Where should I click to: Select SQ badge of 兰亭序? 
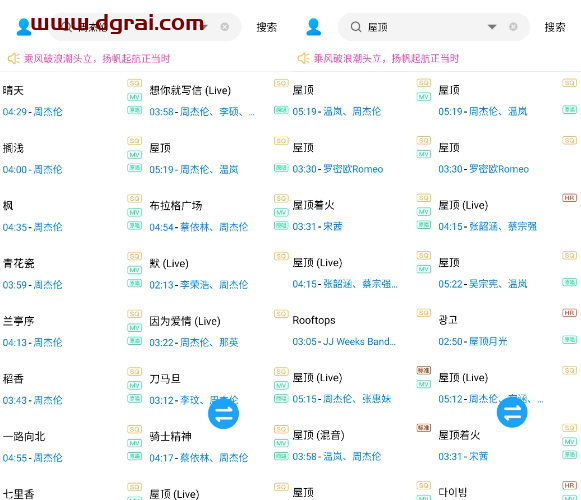click(x=135, y=314)
